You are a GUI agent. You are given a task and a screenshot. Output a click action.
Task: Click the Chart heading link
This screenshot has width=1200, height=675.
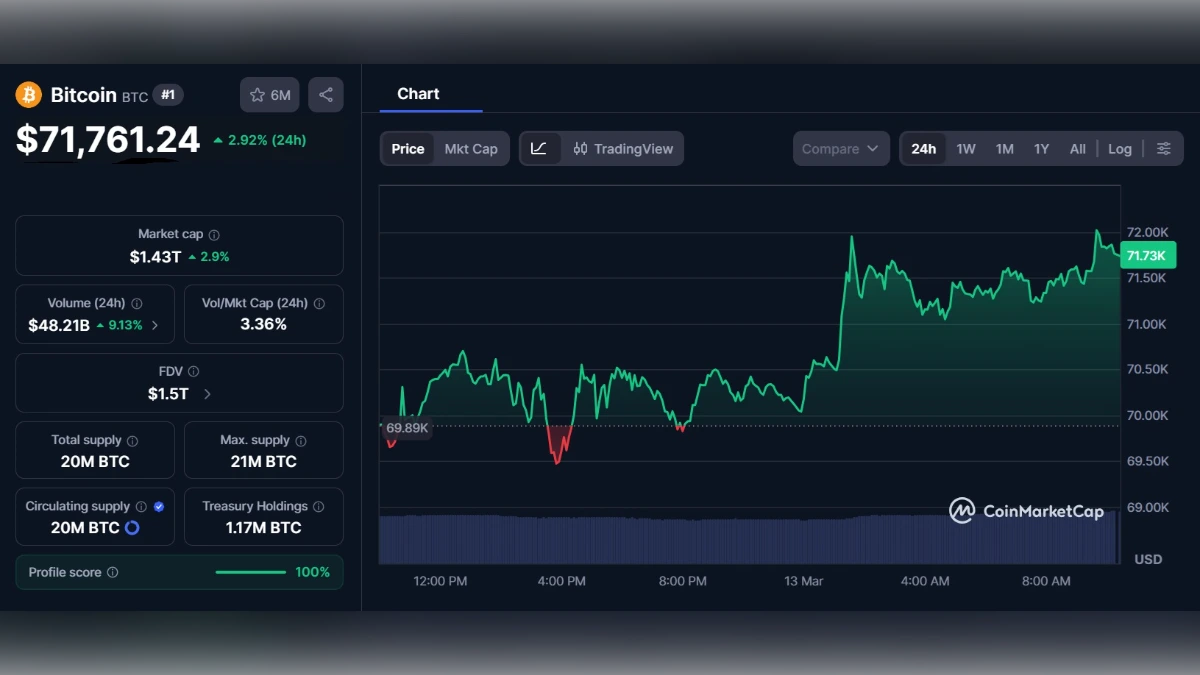tap(417, 93)
